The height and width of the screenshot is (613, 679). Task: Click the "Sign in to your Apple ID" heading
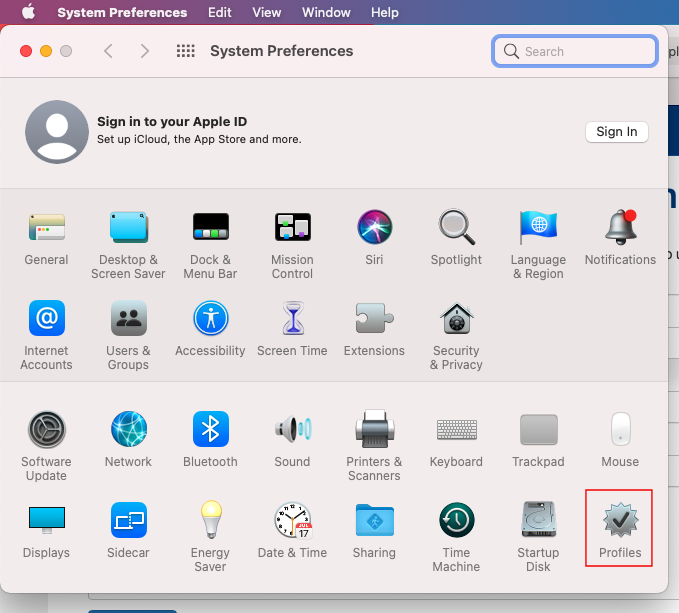click(172, 122)
